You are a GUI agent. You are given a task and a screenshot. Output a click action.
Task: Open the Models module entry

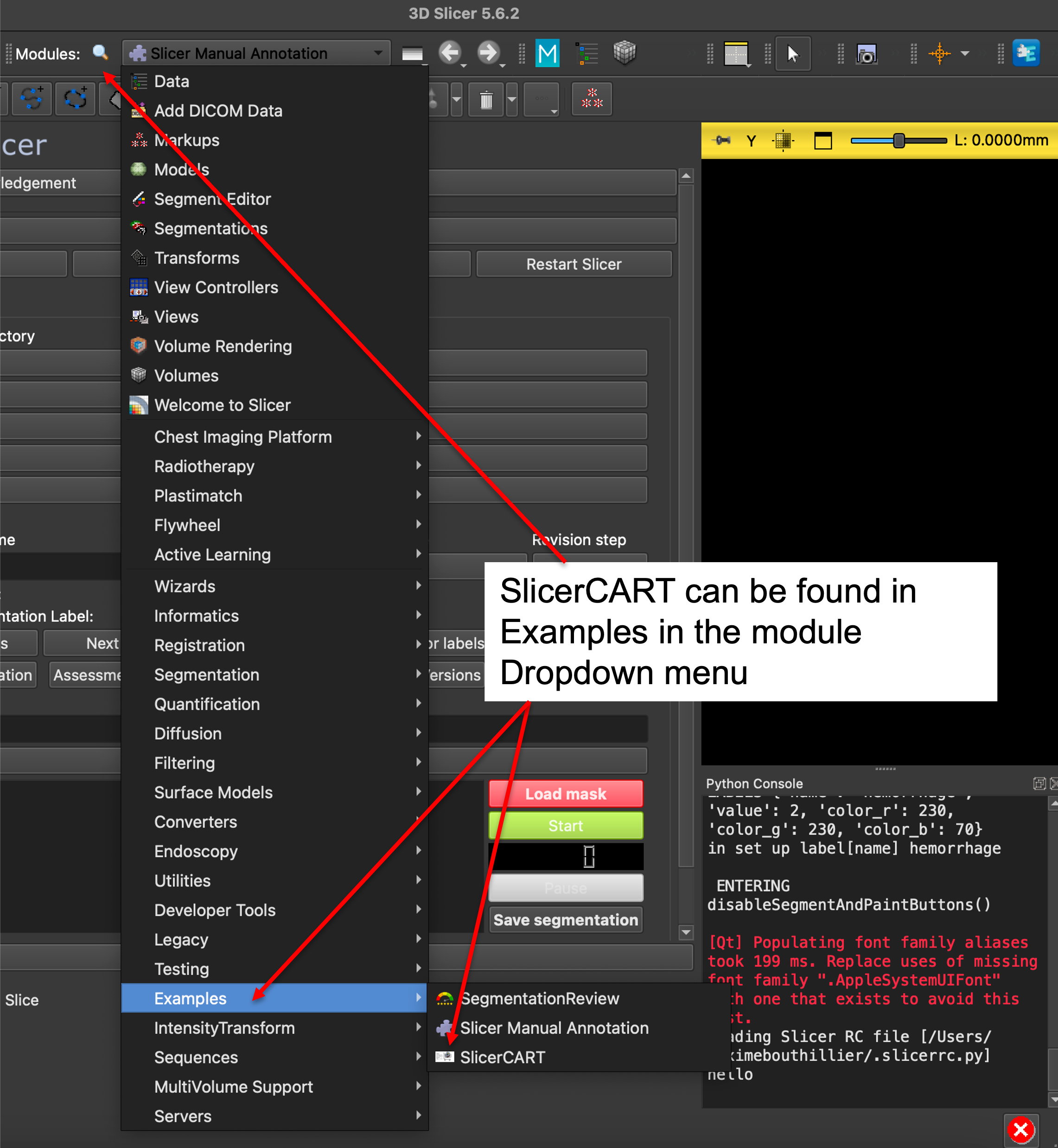click(275, 170)
